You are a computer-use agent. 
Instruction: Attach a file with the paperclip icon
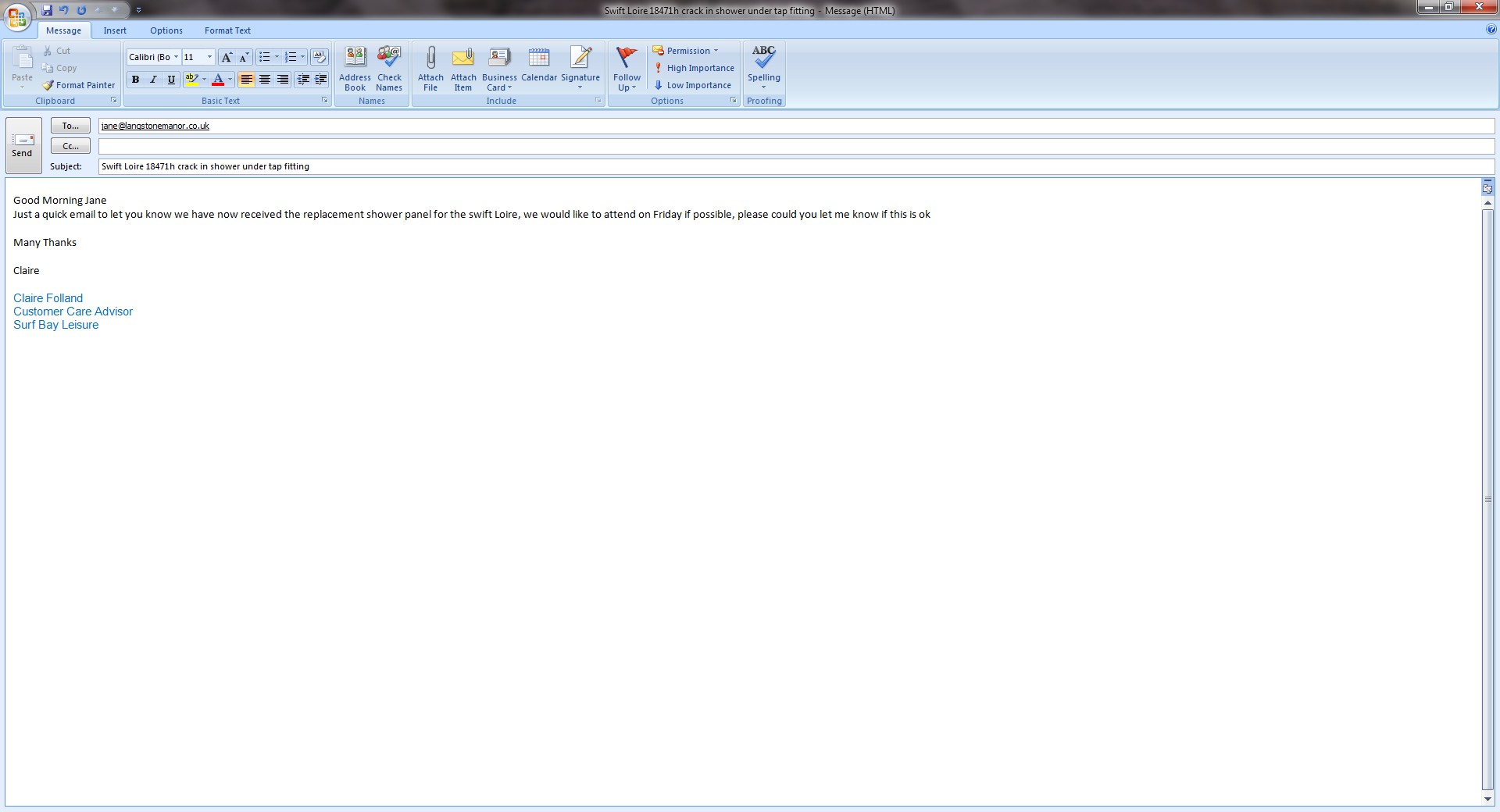coord(430,69)
